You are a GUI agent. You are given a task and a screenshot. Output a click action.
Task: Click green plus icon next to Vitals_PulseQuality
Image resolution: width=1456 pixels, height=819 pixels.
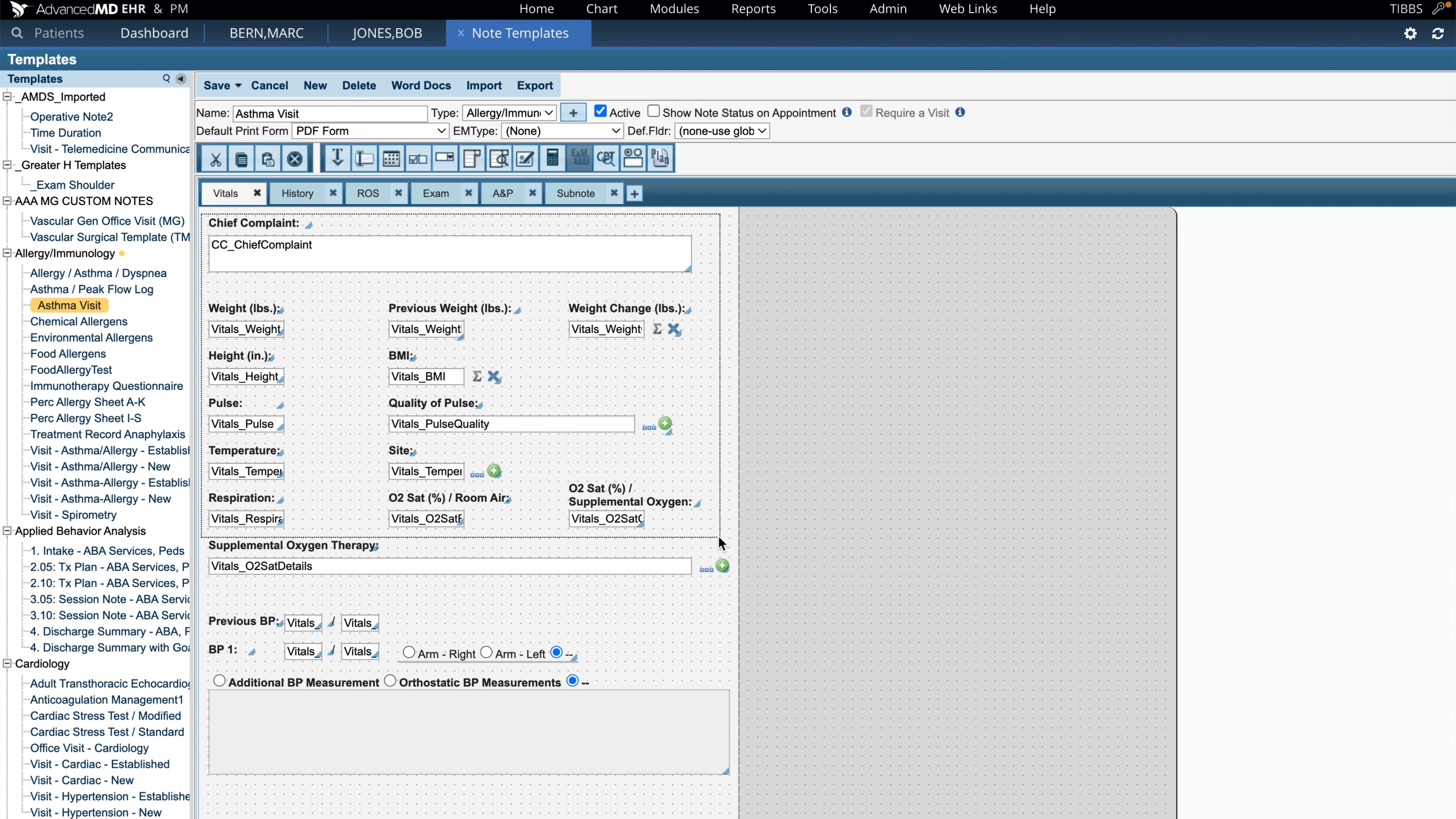click(x=665, y=424)
